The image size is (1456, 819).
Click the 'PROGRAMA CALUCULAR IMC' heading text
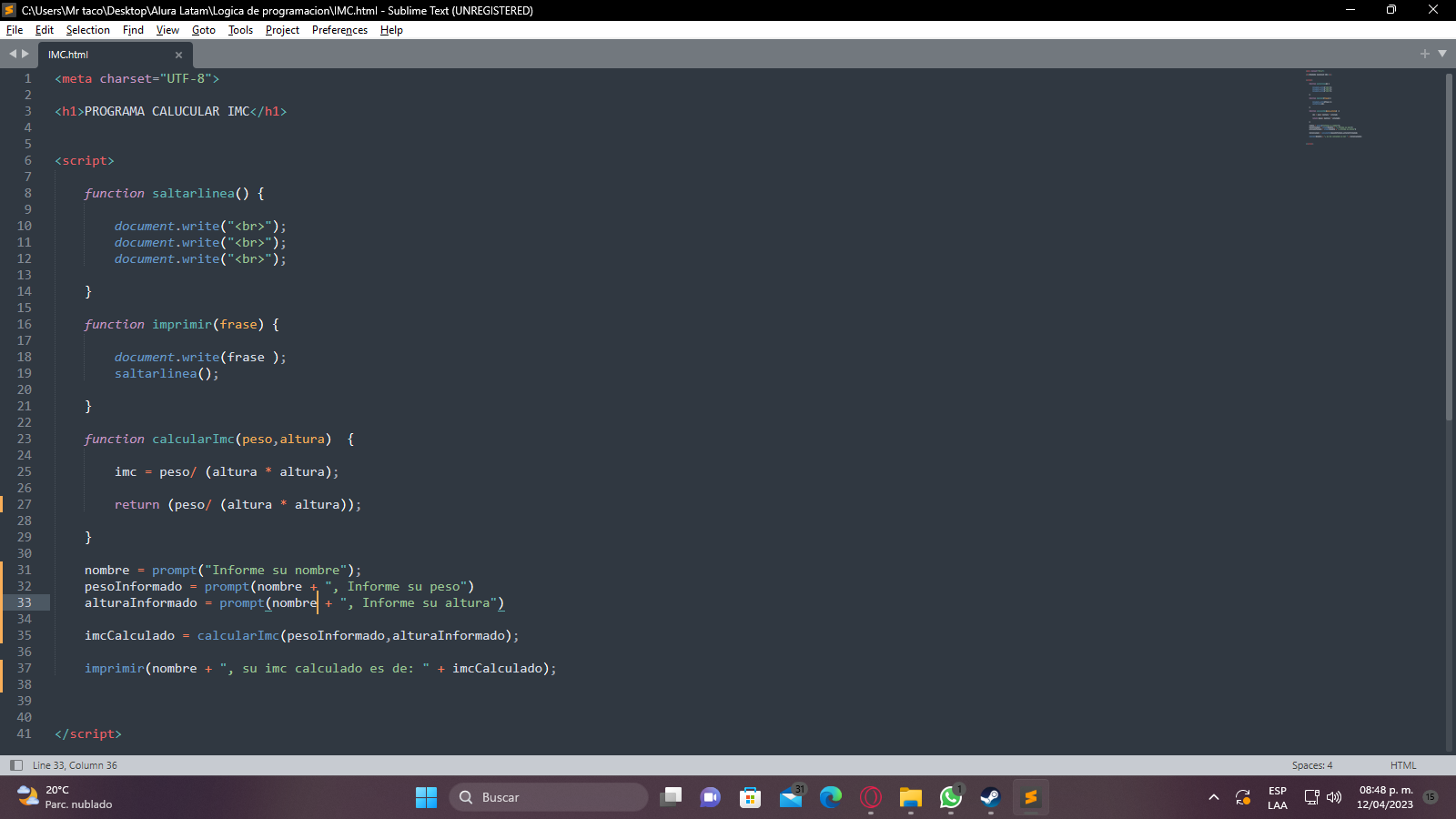tap(167, 111)
